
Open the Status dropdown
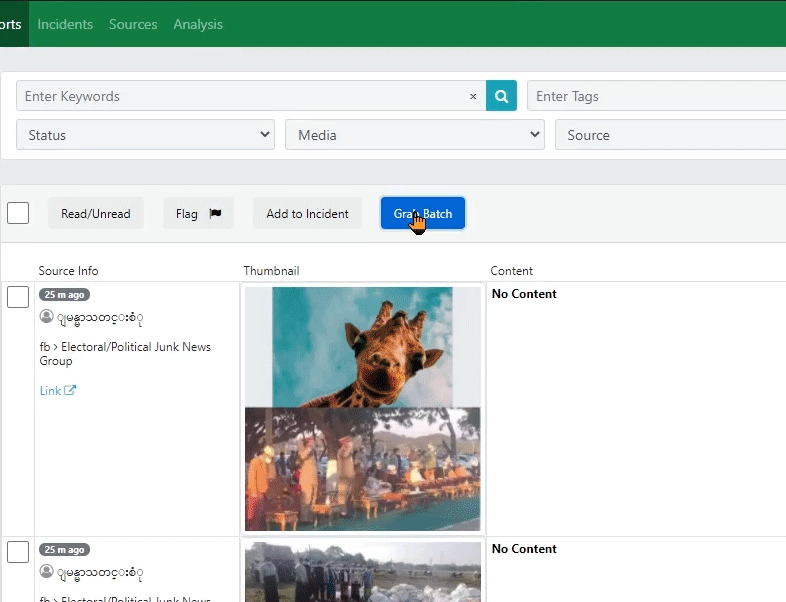point(145,134)
